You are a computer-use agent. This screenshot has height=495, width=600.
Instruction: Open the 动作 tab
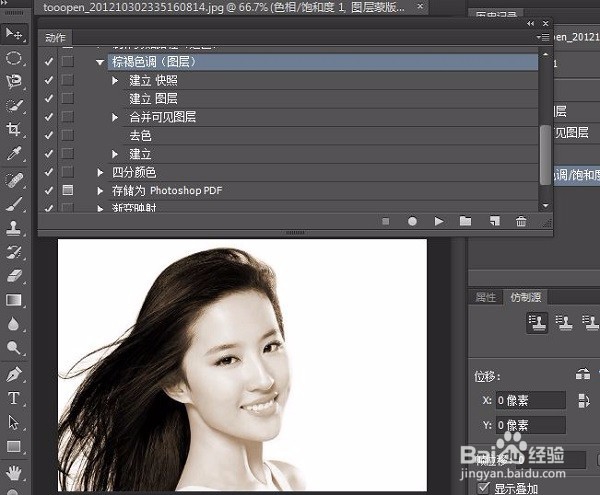click(55, 37)
